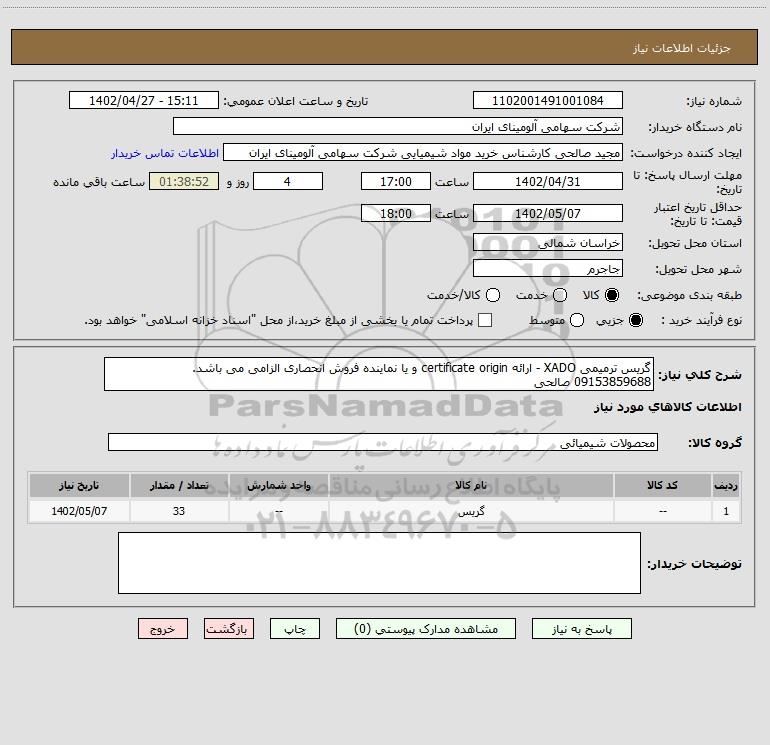Click the remaining time 01:38:52 field
Image resolution: width=770 pixels, height=745 pixels.
click(x=184, y=181)
